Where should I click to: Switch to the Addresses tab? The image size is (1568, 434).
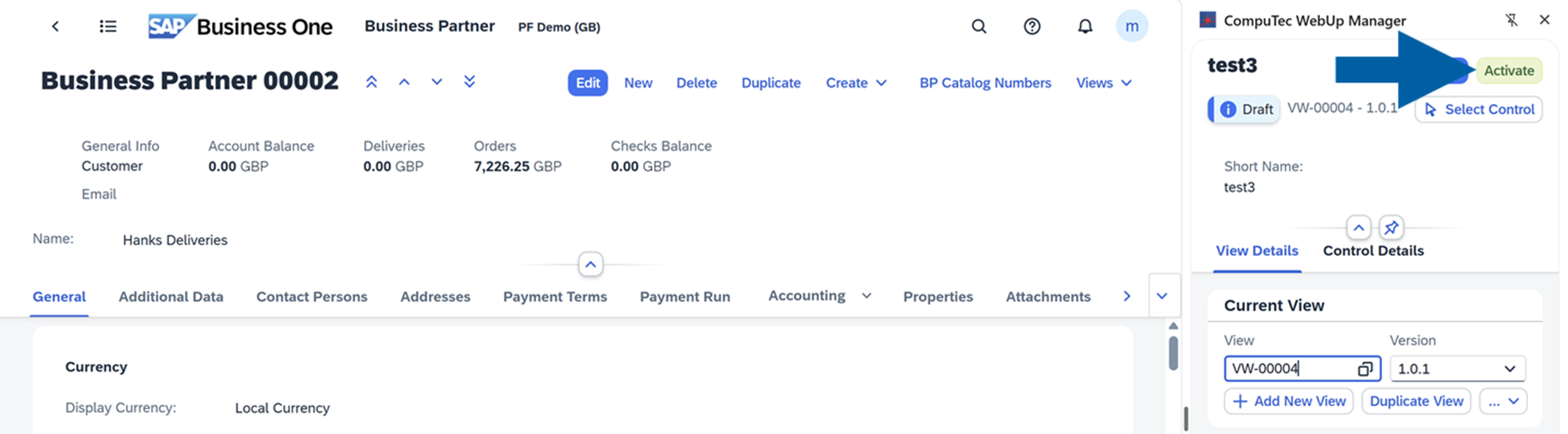pos(434,296)
